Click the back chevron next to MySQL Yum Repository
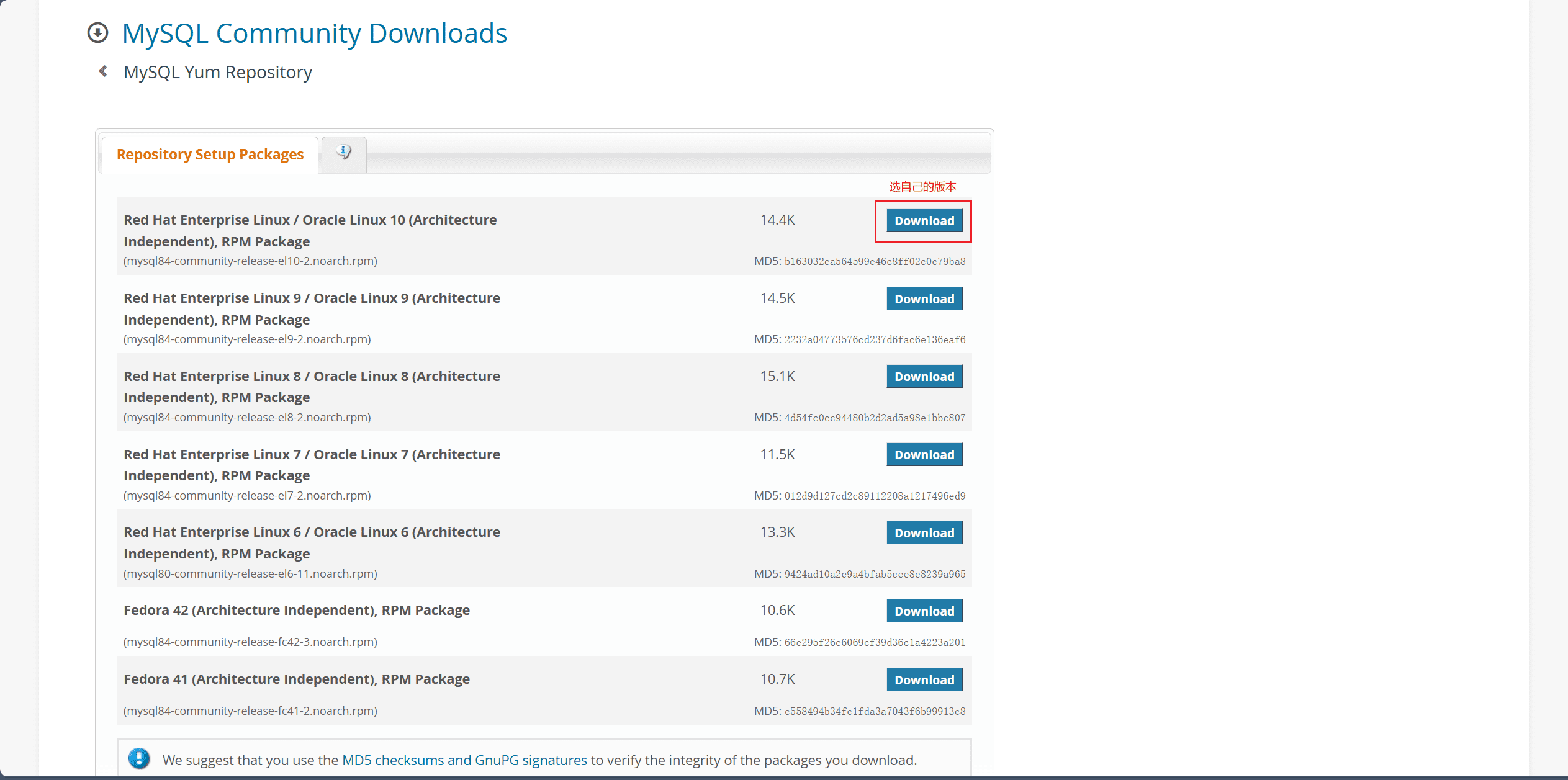Image resolution: width=1568 pixels, height=780 pixels. coord(103,72)
